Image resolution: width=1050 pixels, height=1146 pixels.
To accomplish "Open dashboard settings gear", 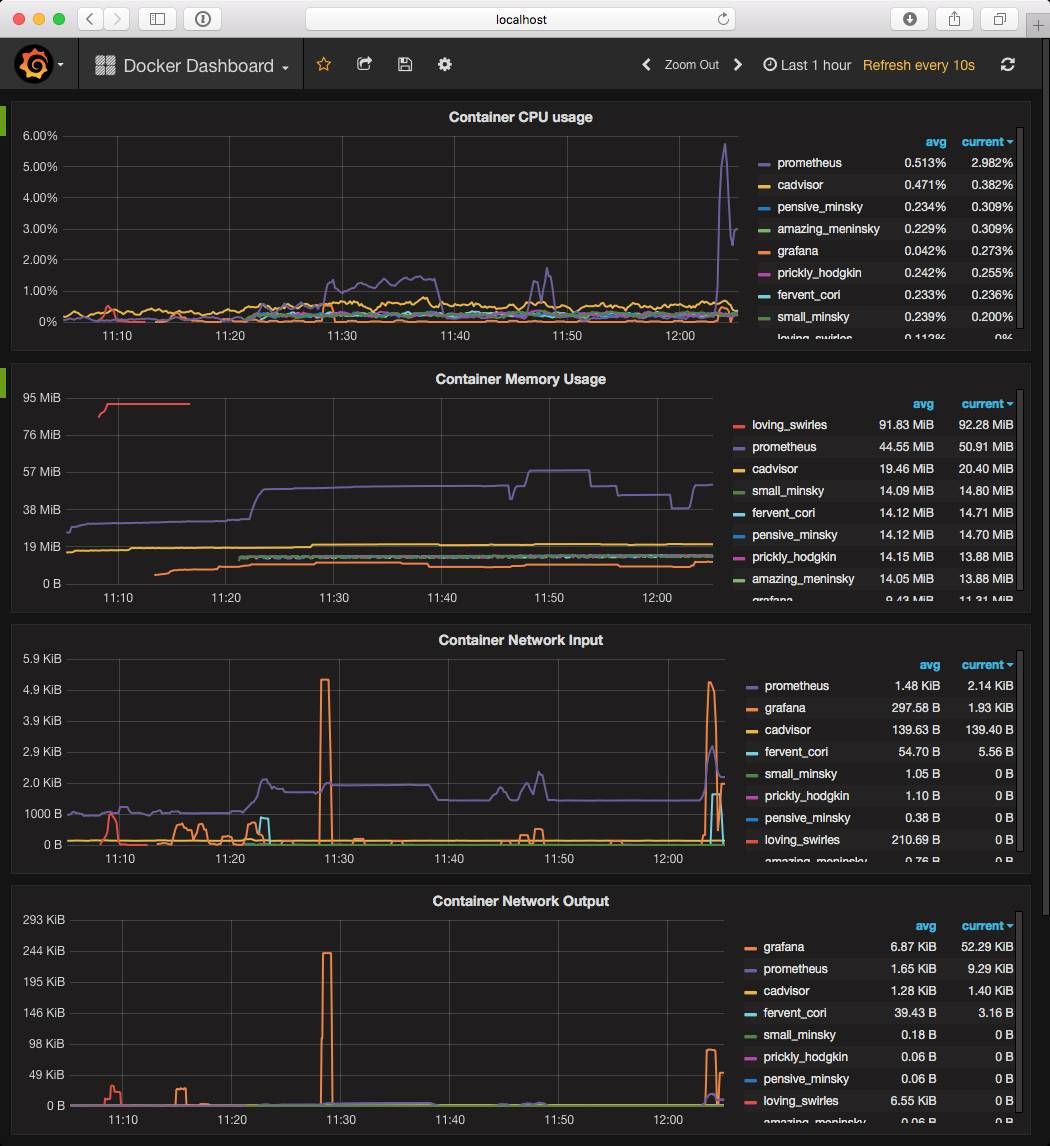I will [444, 64].
